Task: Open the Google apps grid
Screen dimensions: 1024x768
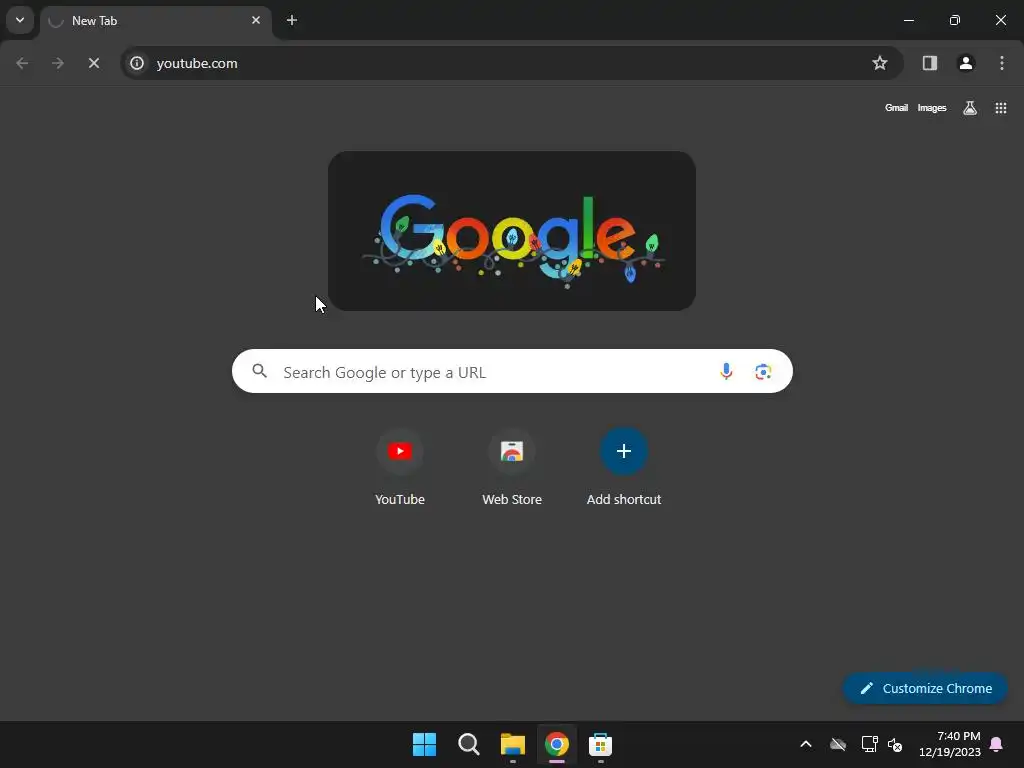Action: tap(1000, 108)
